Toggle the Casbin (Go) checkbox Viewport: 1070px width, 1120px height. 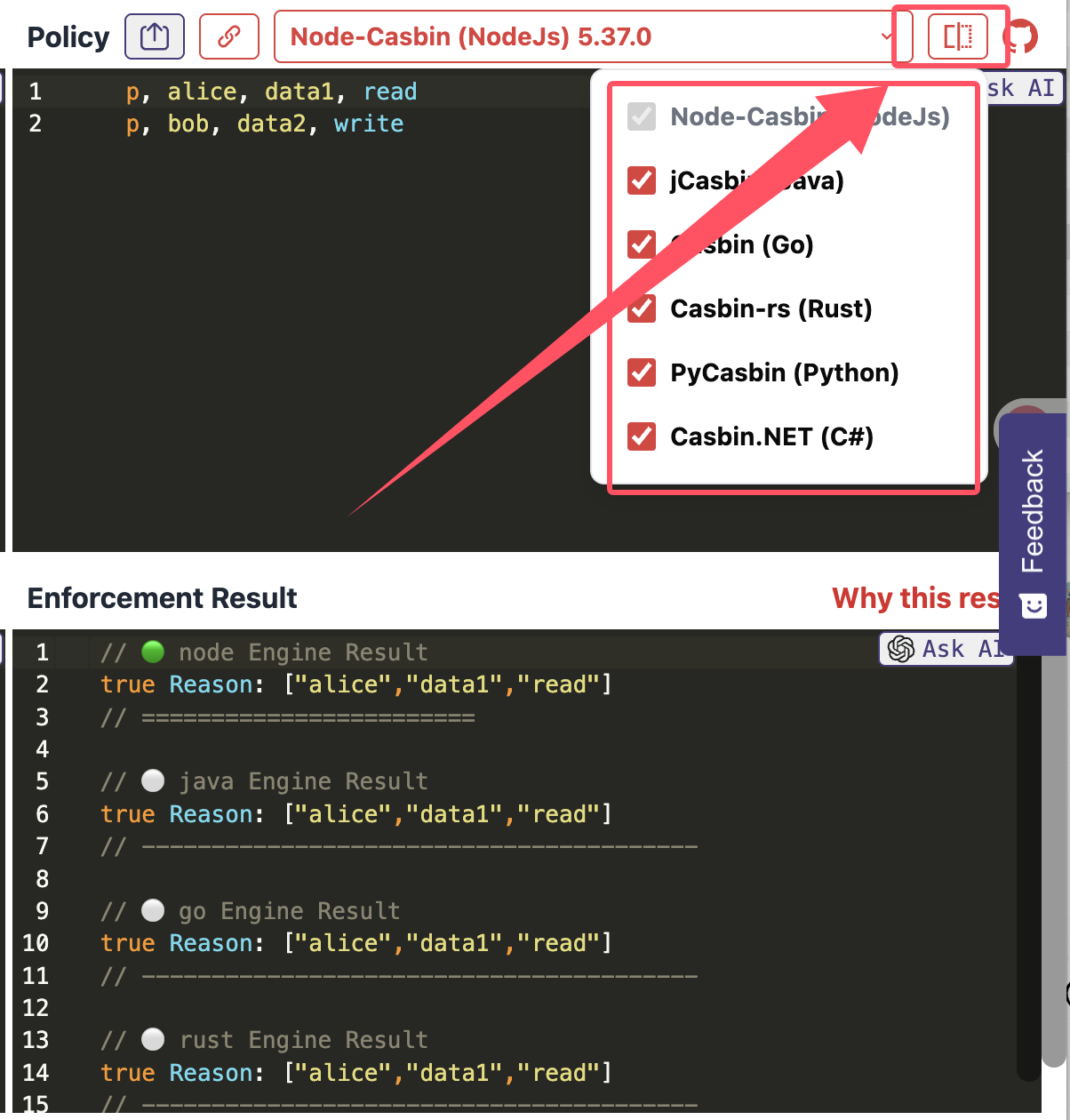coord(642,244)
